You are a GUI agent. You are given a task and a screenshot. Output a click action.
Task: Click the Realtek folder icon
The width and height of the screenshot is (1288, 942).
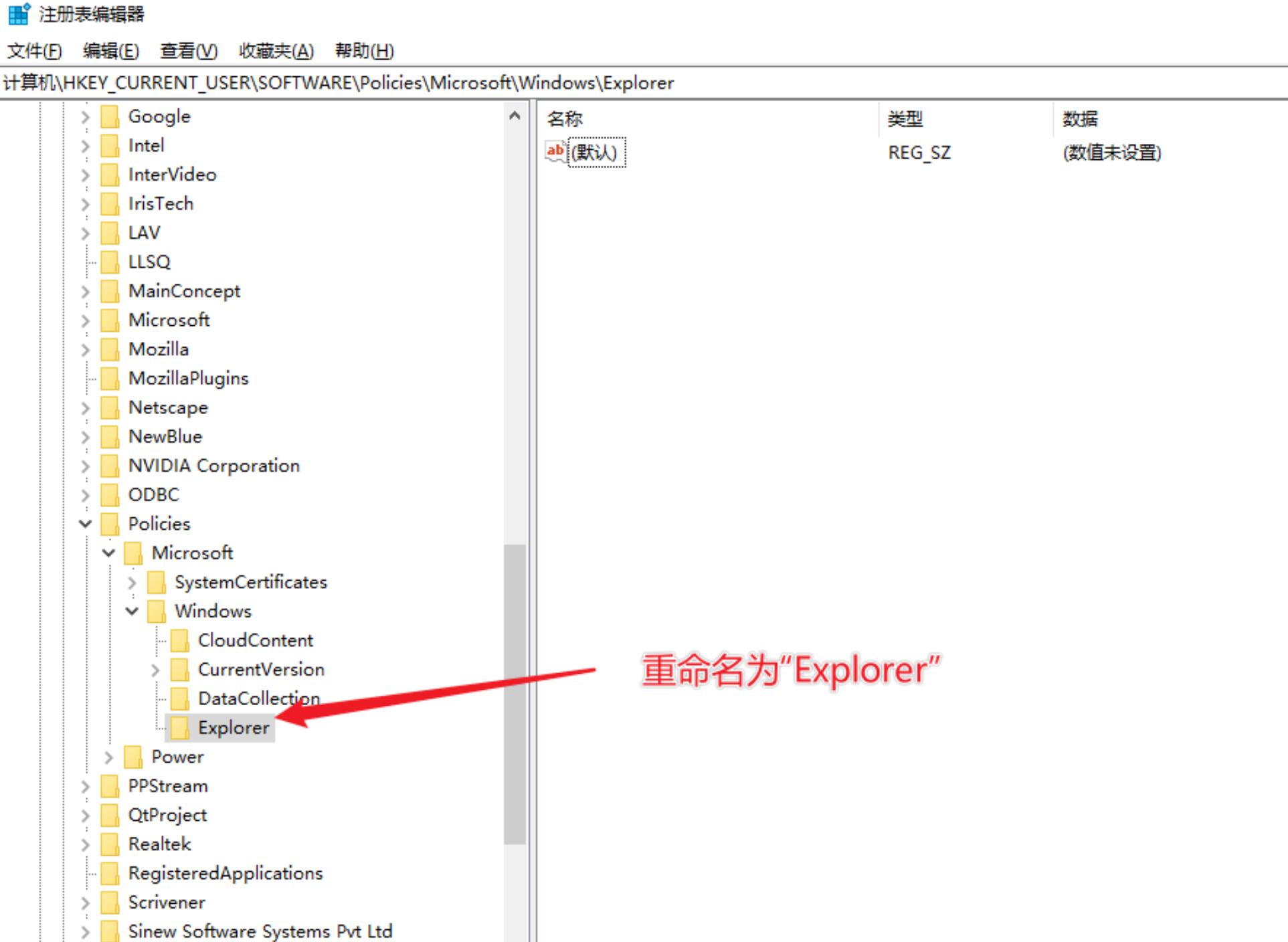coord(110,844)
